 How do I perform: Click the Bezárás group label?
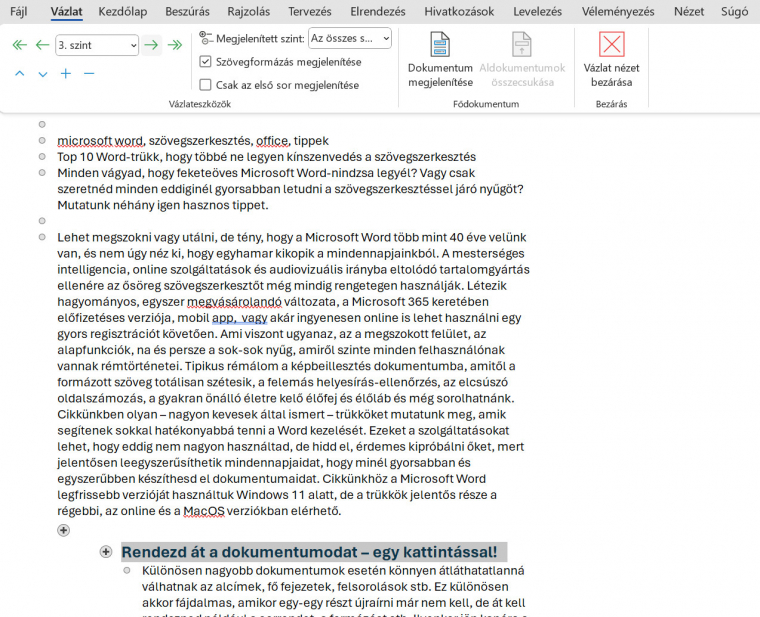pyautogui.click(x=611, y=104)
